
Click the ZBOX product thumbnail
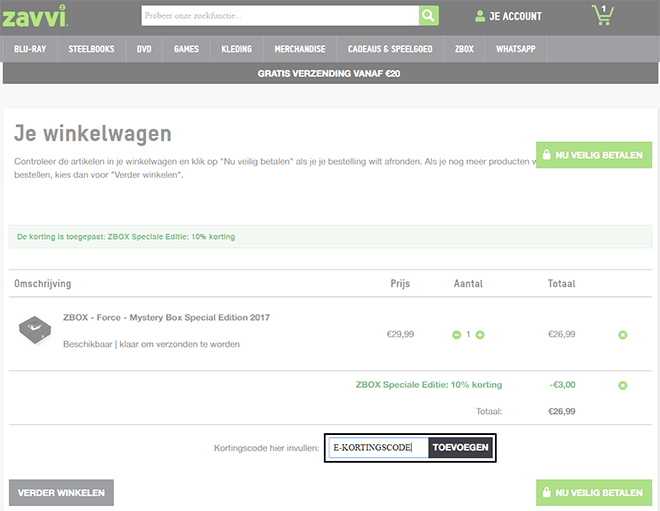(x=35, y=330)
